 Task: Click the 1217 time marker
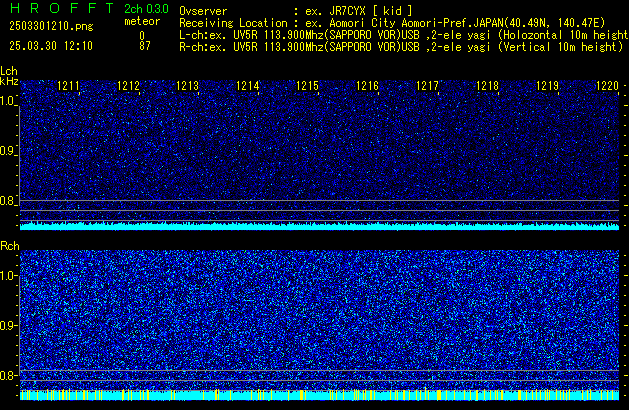pyautogui.click(x=428, y=86)
